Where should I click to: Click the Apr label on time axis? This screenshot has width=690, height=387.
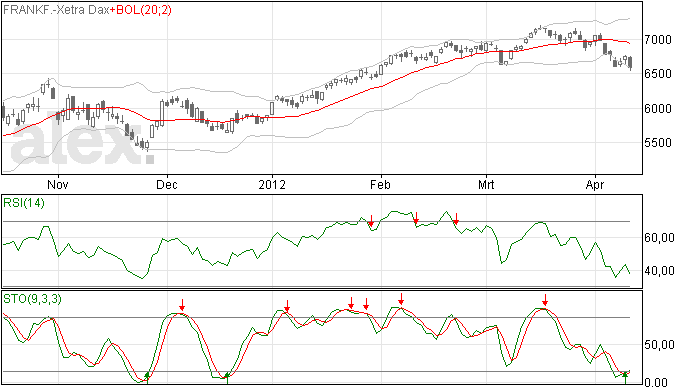point(595,184)
